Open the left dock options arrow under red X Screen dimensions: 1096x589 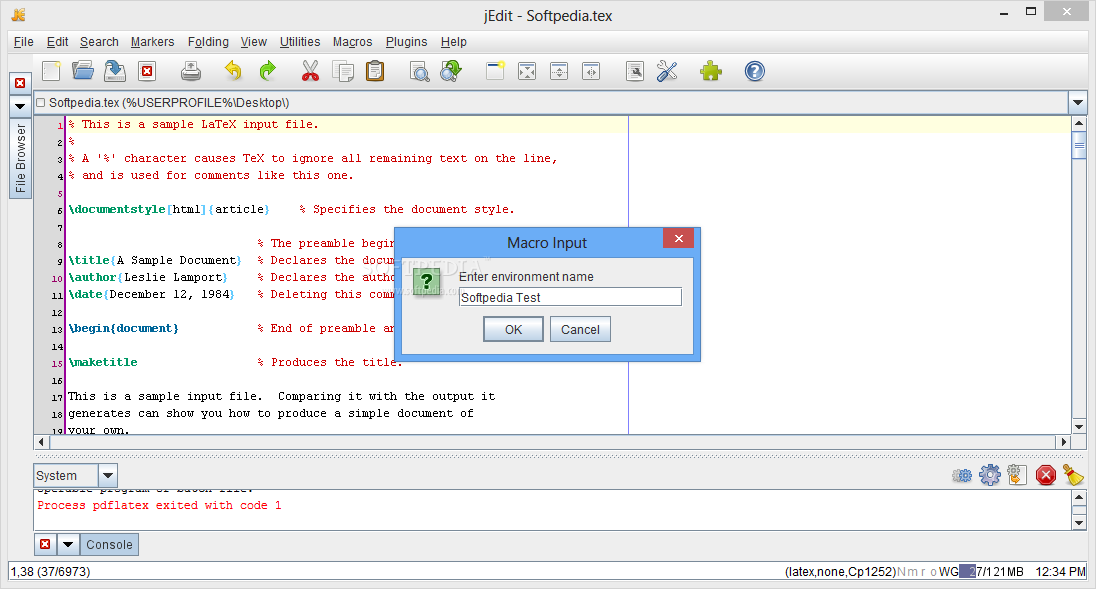tap(20, 107)
